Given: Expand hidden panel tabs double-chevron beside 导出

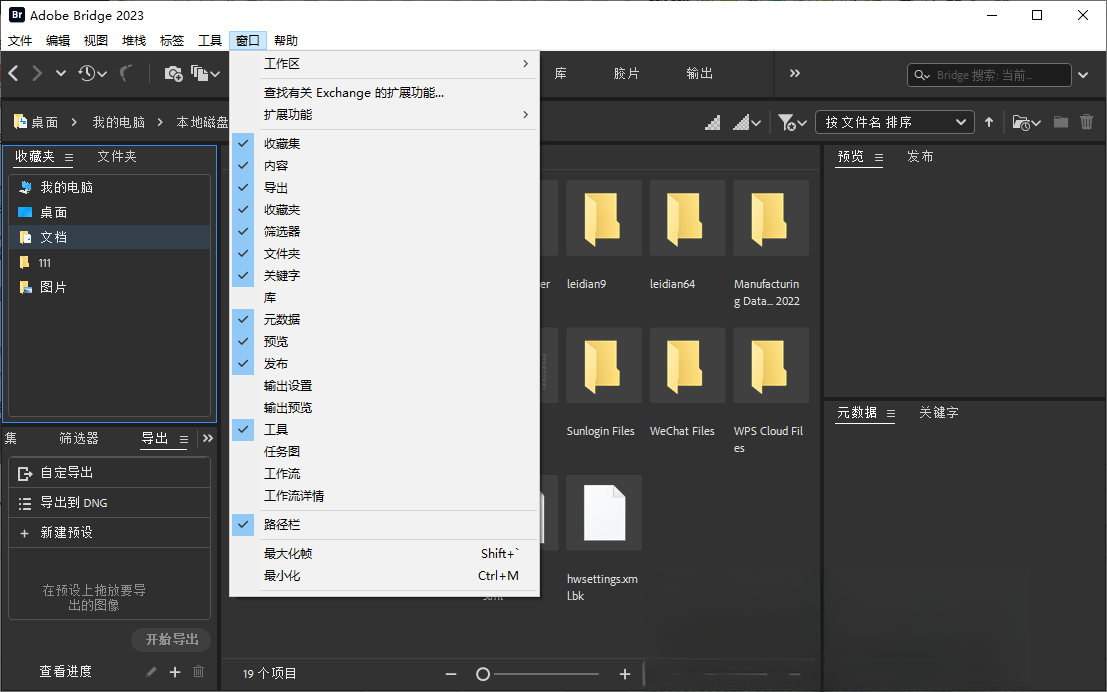Looking at the screenshot, I should (208, 439).
